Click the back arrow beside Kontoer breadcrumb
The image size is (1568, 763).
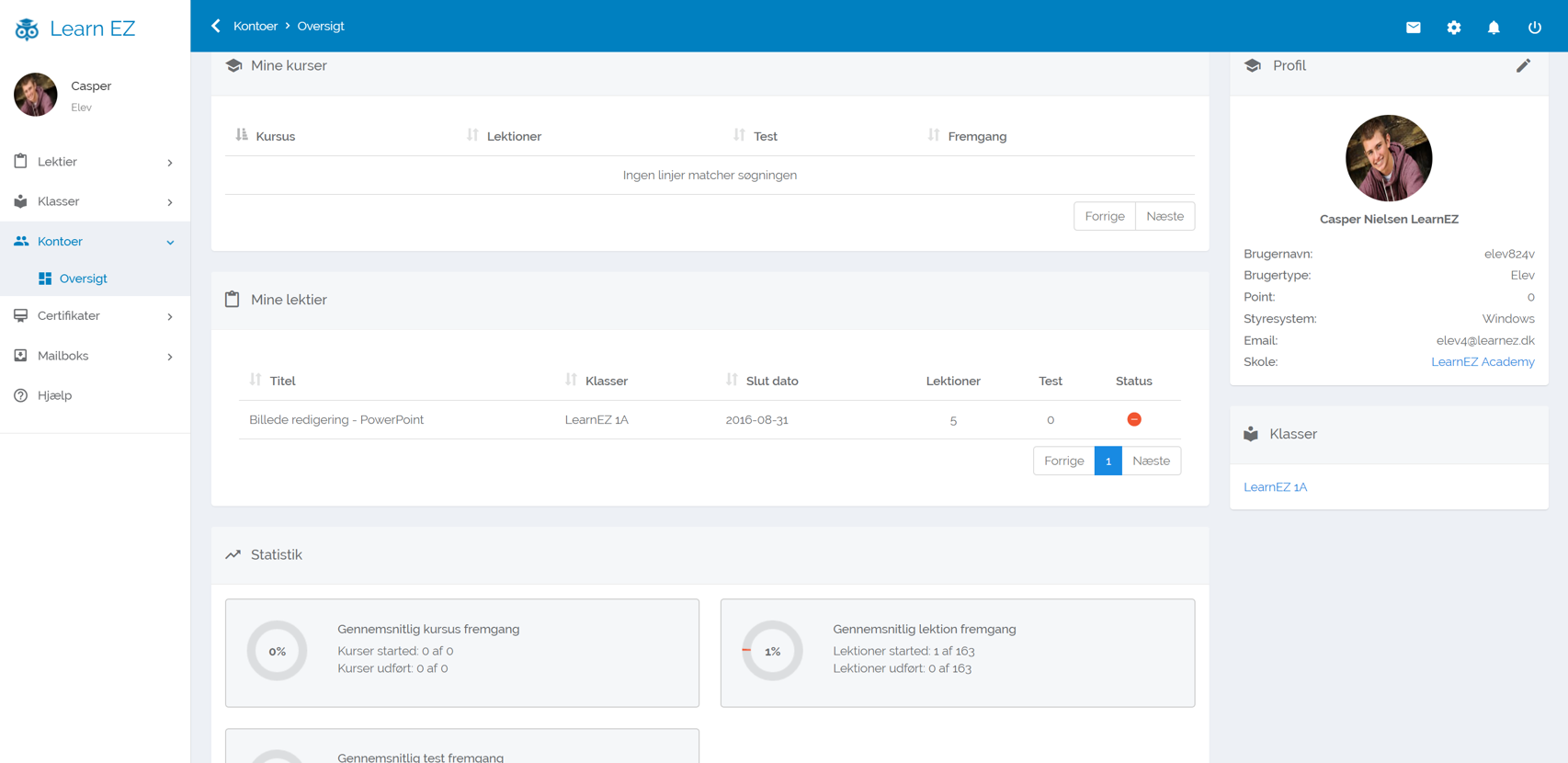216,26
